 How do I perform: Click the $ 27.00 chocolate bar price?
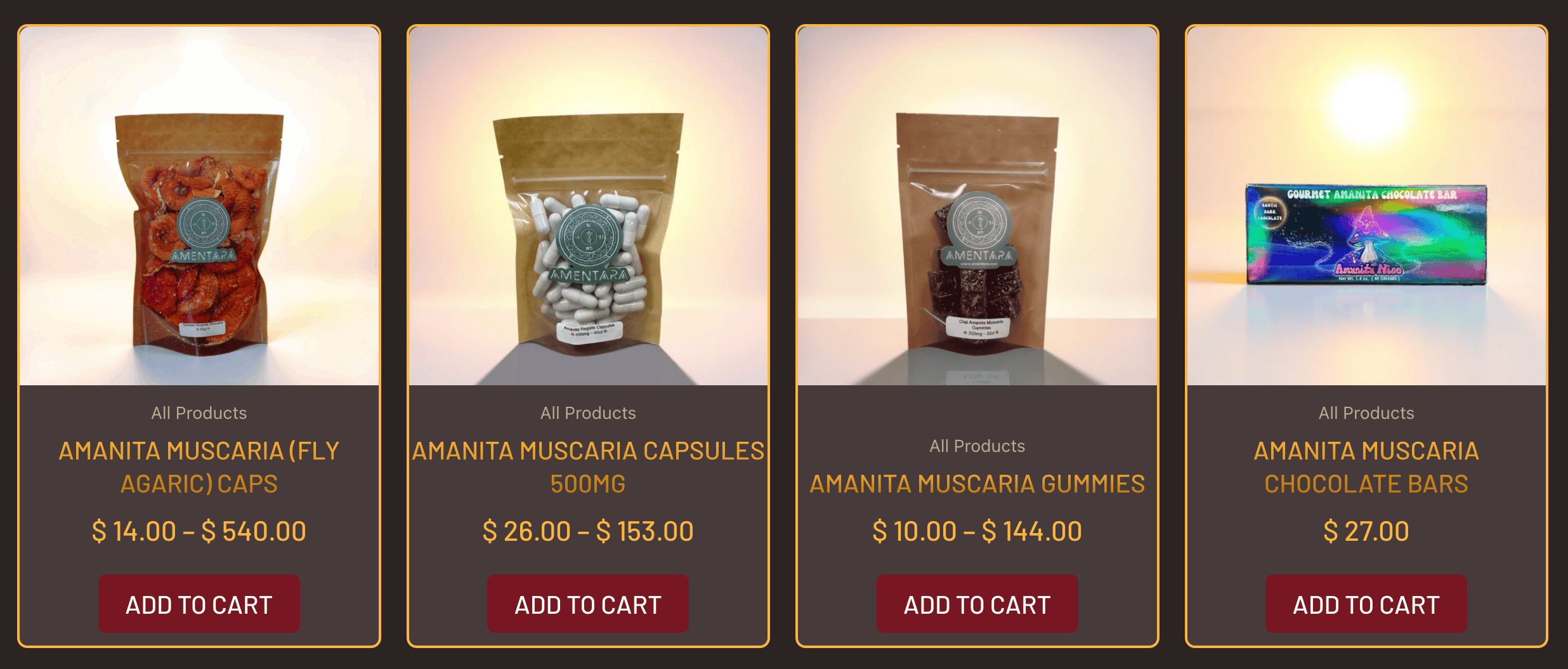tap(1366, 531)
